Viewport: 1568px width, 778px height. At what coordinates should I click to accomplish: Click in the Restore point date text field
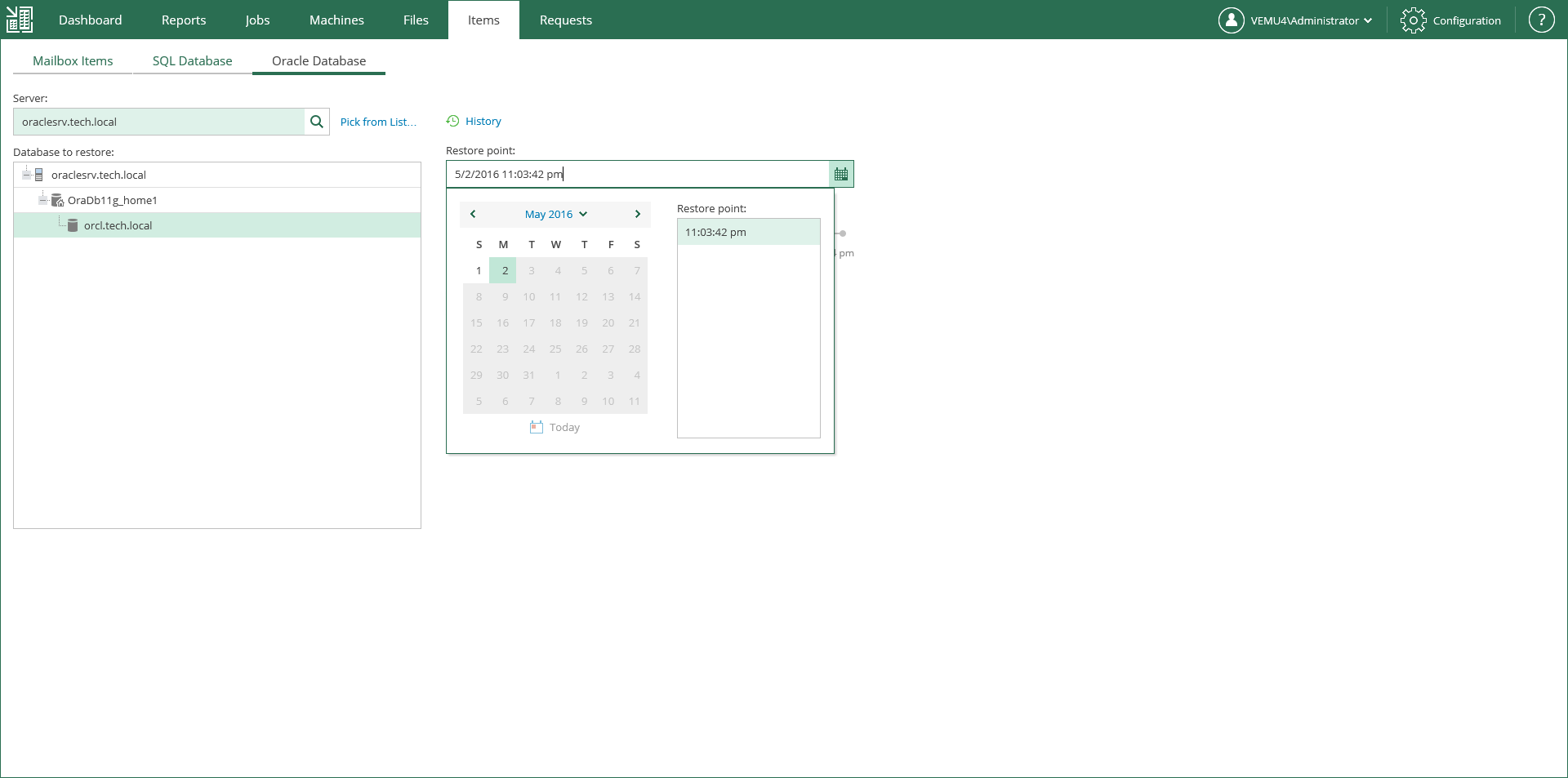[x=638, y=174]
